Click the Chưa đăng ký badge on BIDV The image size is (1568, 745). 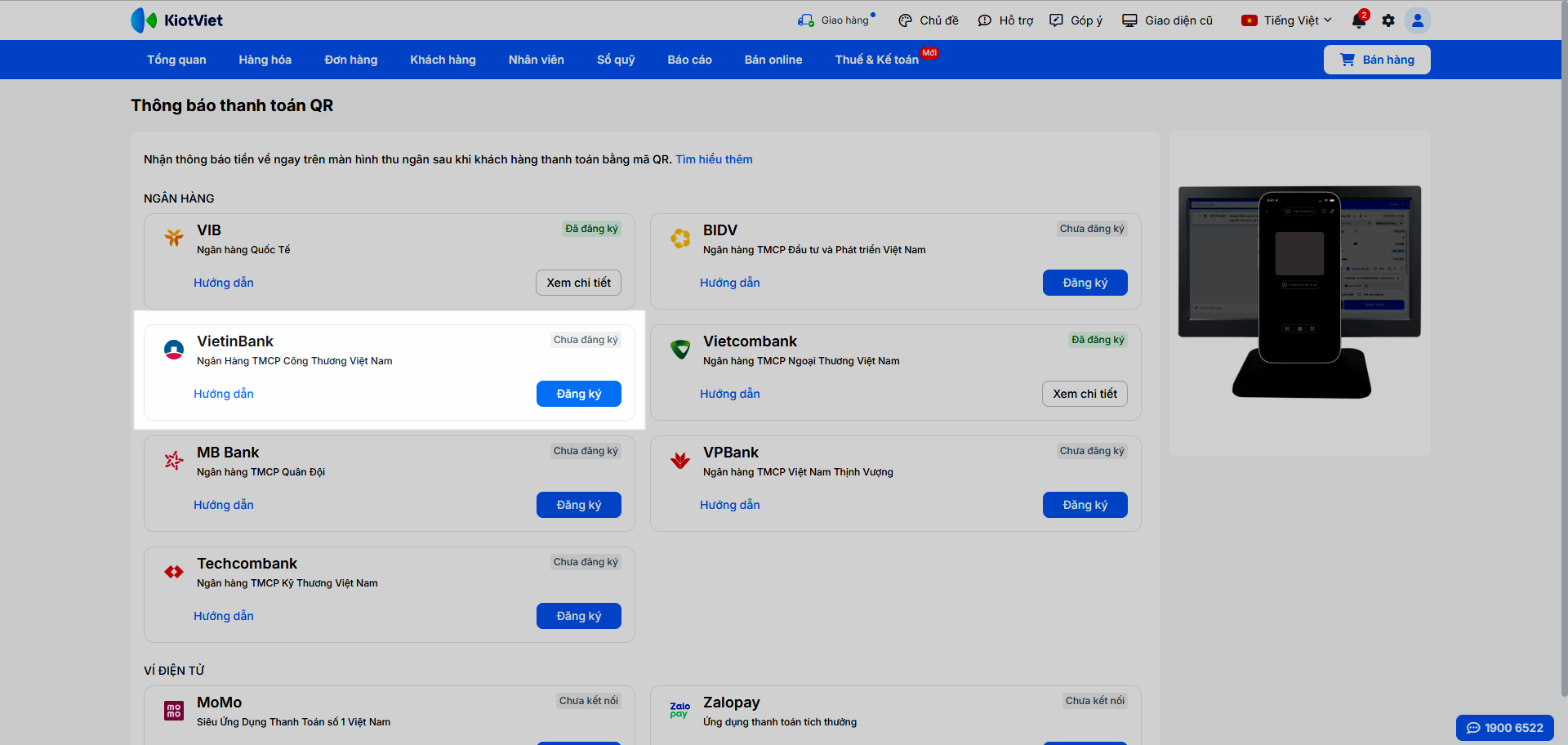pyautogui.click(x=1092, y=229)
